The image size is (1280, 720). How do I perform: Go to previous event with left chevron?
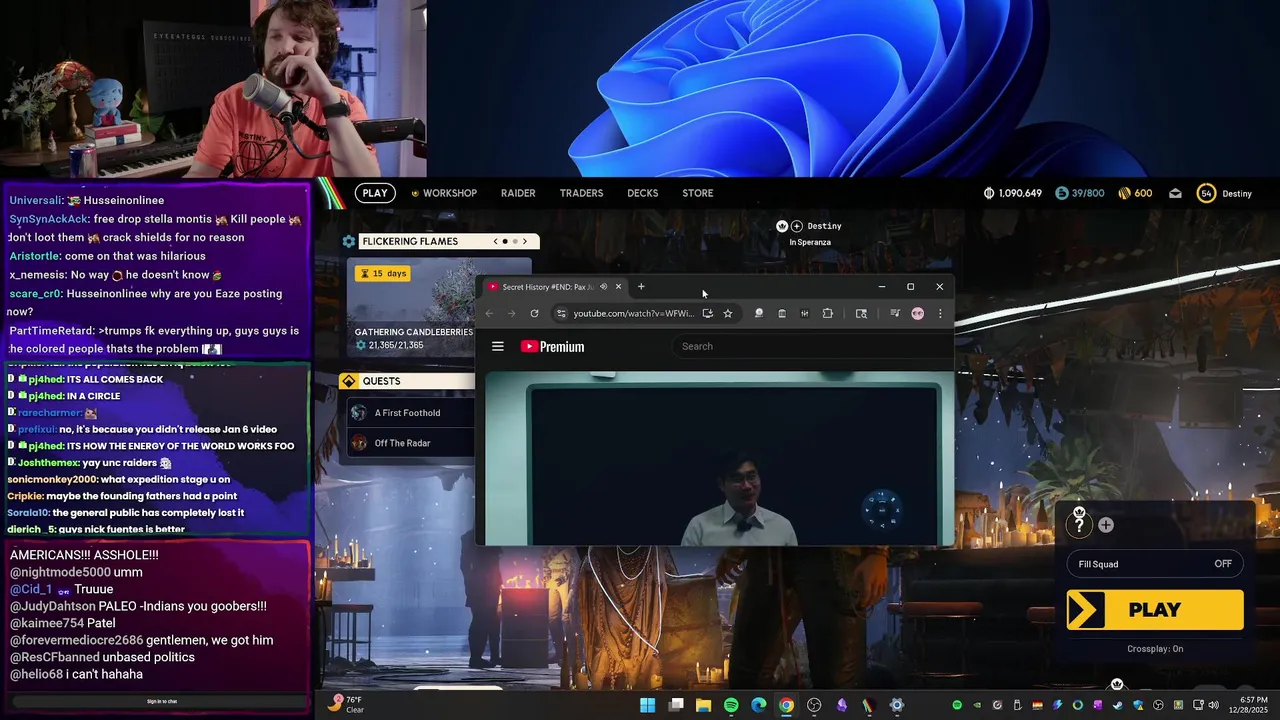495,241
